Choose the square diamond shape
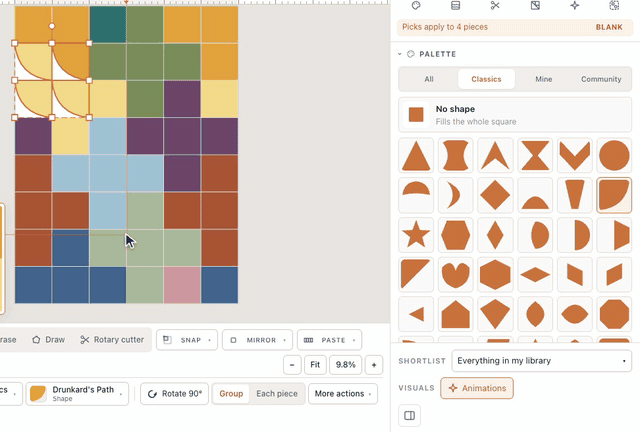This screenshot has height=432, width=640. pos(495,195)
